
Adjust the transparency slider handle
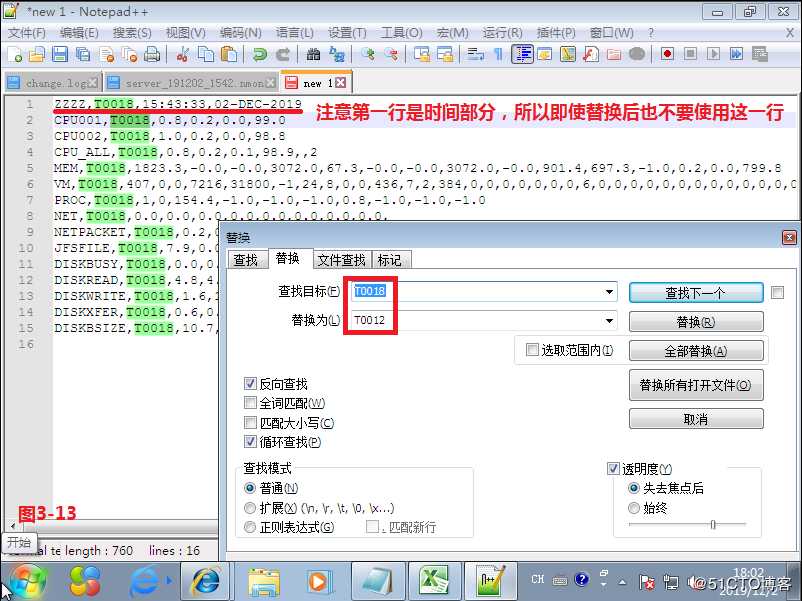(x=713, y=524)
